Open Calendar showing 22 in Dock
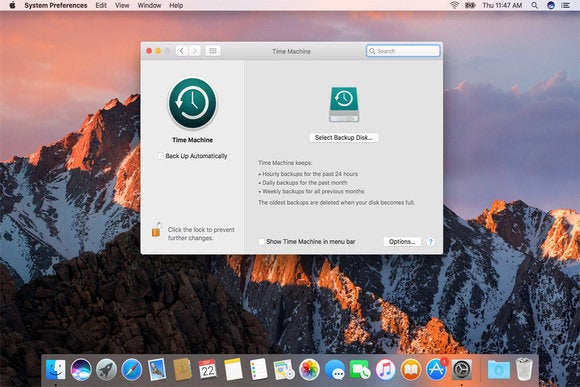The height and width of the screenshot is (387, 580). (207, 369)
